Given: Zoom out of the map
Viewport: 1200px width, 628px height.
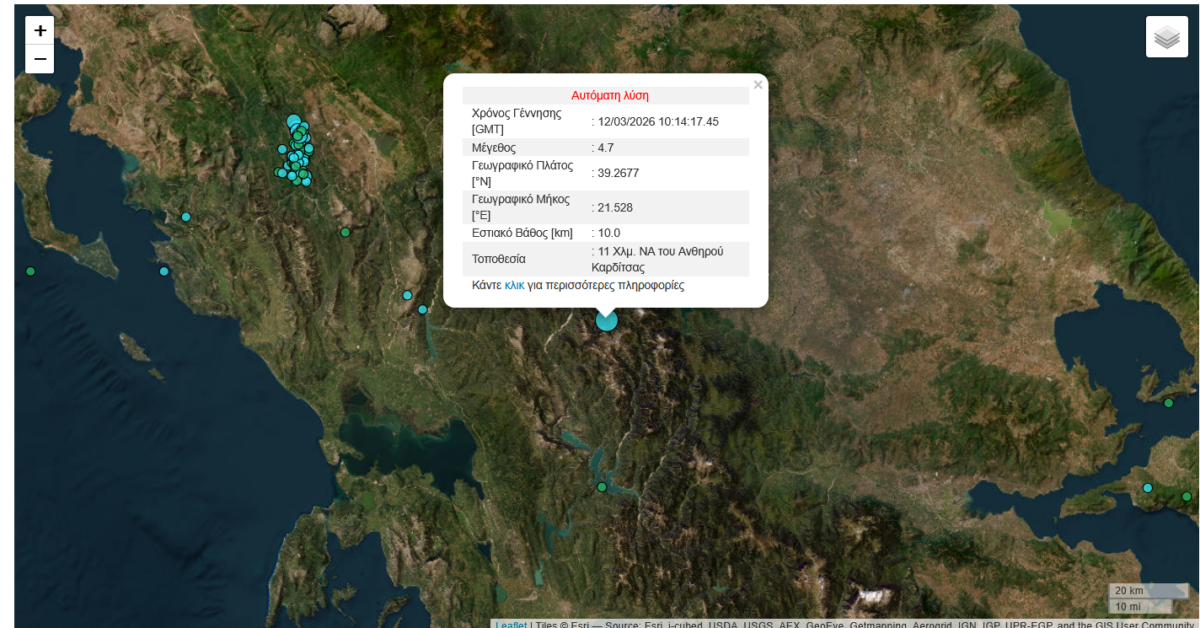Looking at the screenshot, I should (40, 60).
